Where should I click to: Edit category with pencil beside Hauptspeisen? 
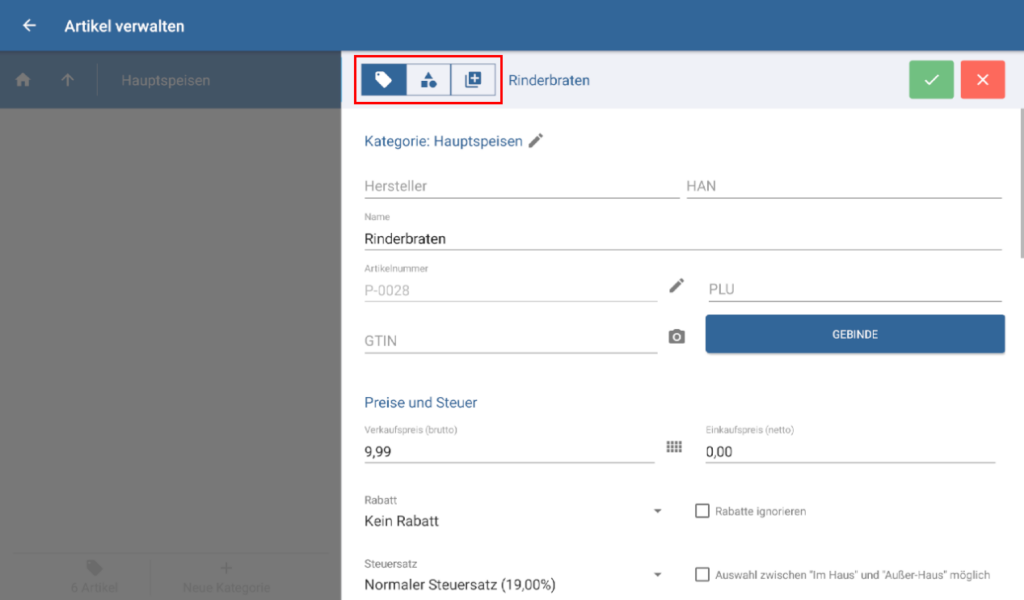(x=536, y=141)
